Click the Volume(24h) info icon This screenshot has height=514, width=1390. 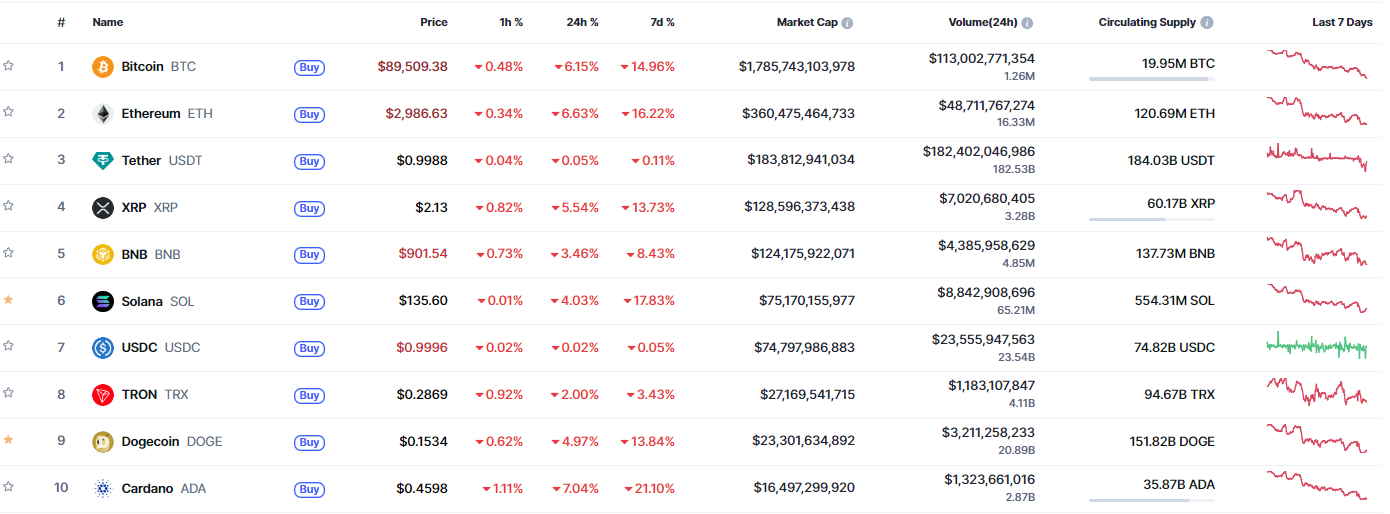1027,22
